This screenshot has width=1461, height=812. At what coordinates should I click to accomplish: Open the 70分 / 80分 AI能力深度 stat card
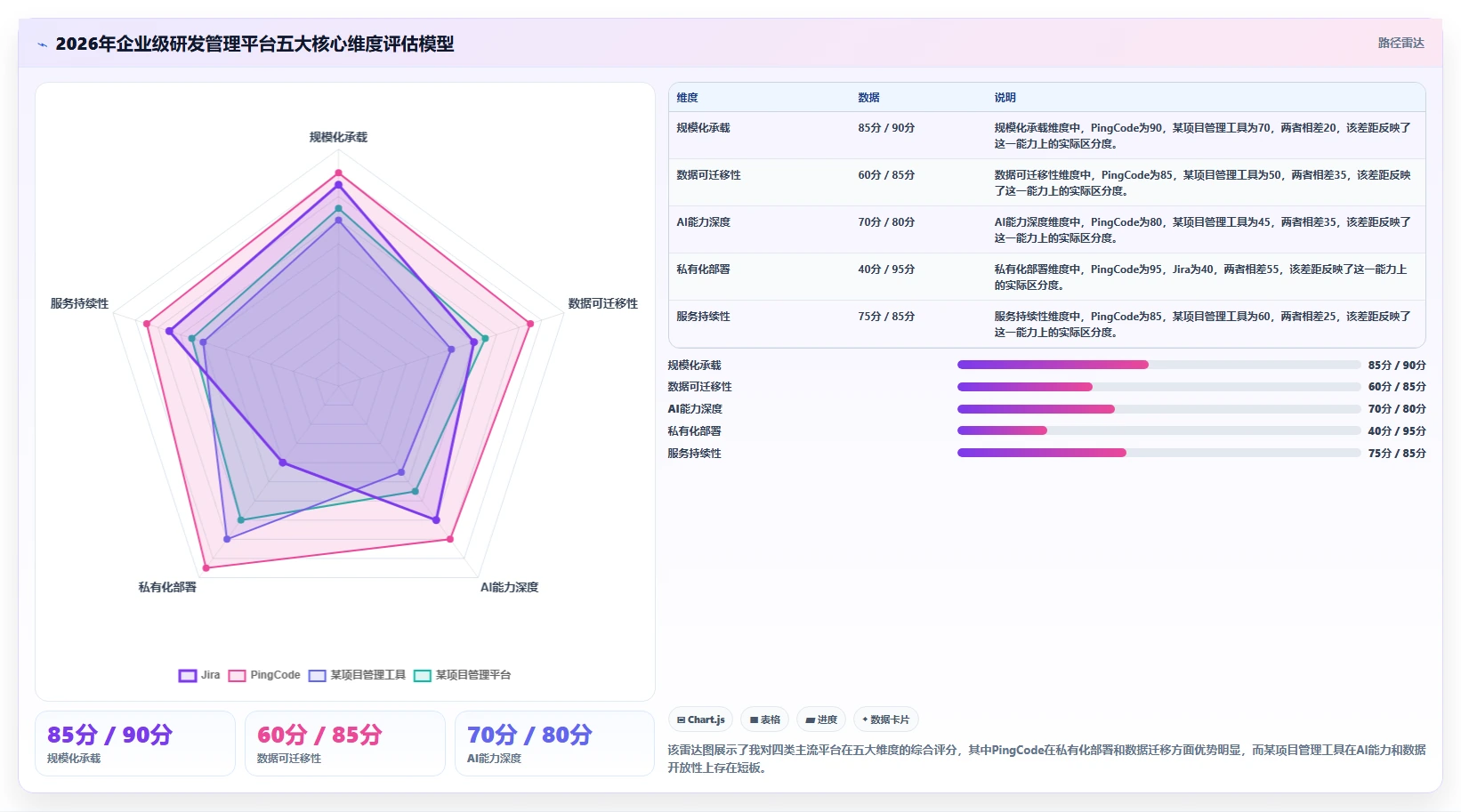pos(555,744)
